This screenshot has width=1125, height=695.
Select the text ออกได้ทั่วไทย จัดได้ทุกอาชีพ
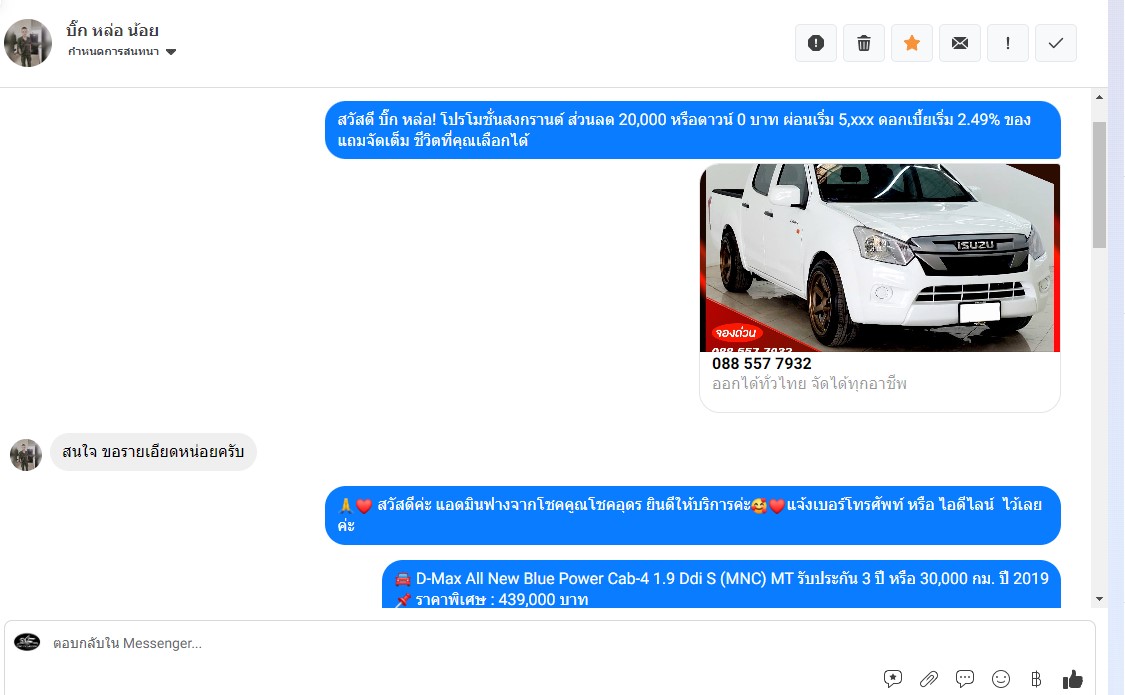[809, 384]
